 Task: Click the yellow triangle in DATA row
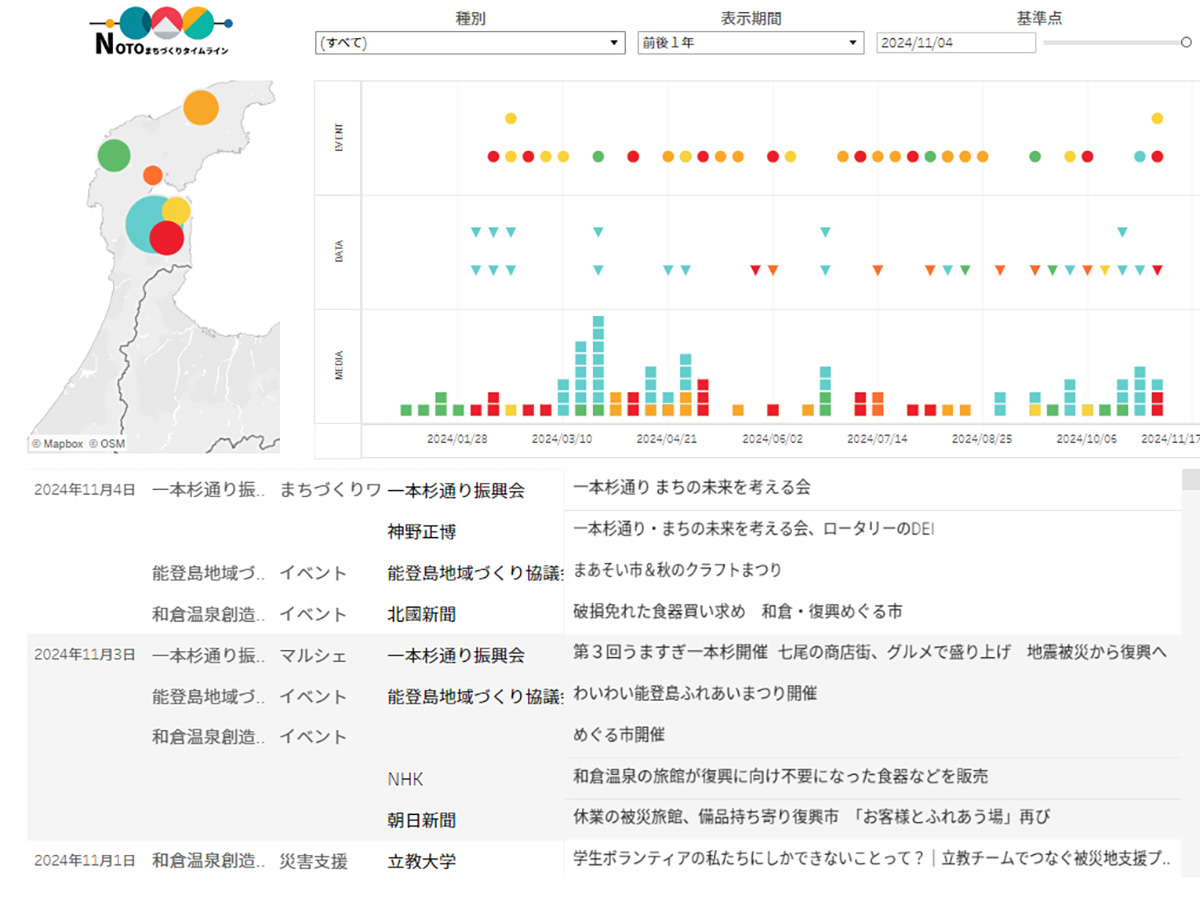1105,270
